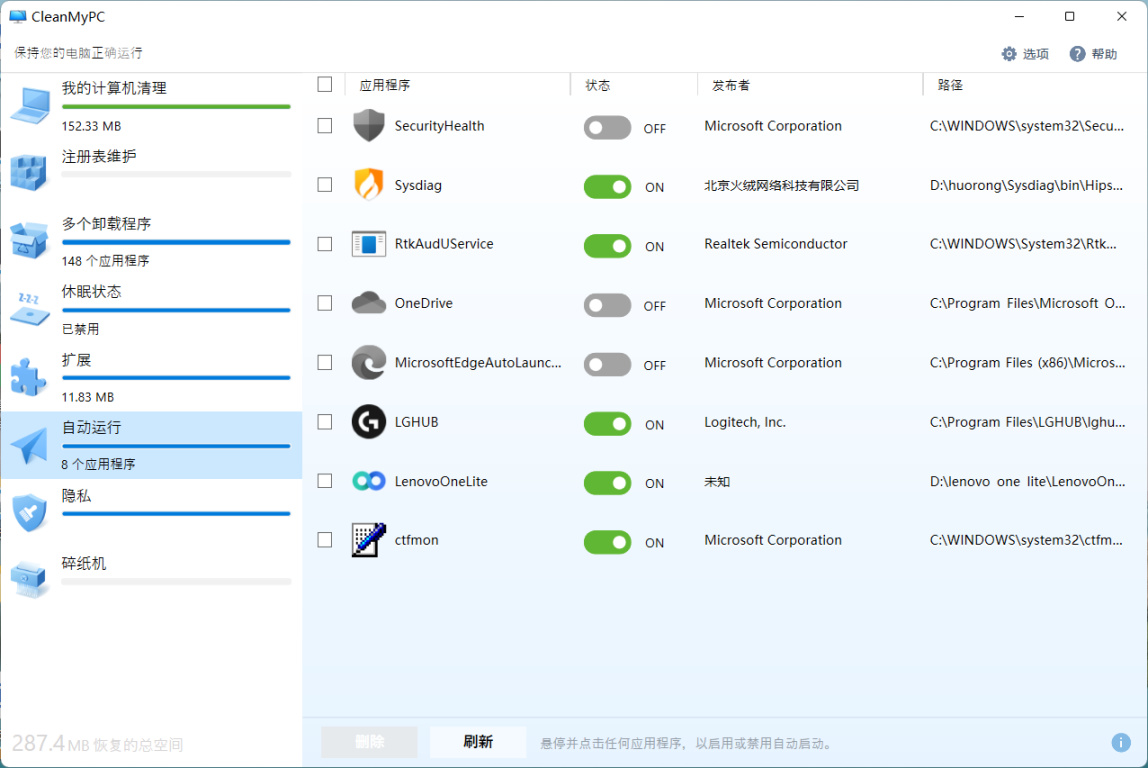Open 扩展 section
This screenshot has width=1148, height=768.
click(151, 377)
